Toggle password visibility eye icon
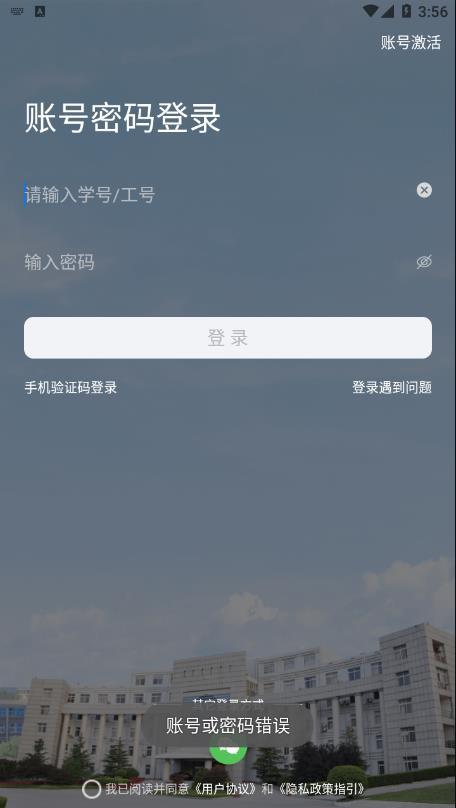The image size is (456, 808). 424,262
